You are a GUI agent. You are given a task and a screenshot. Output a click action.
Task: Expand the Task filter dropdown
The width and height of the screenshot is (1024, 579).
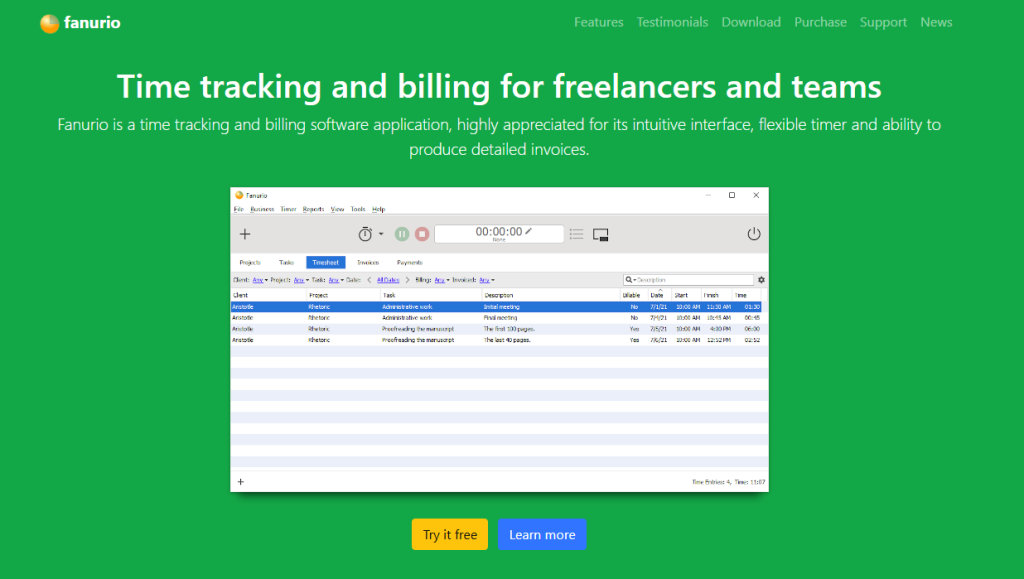[336, 280]
